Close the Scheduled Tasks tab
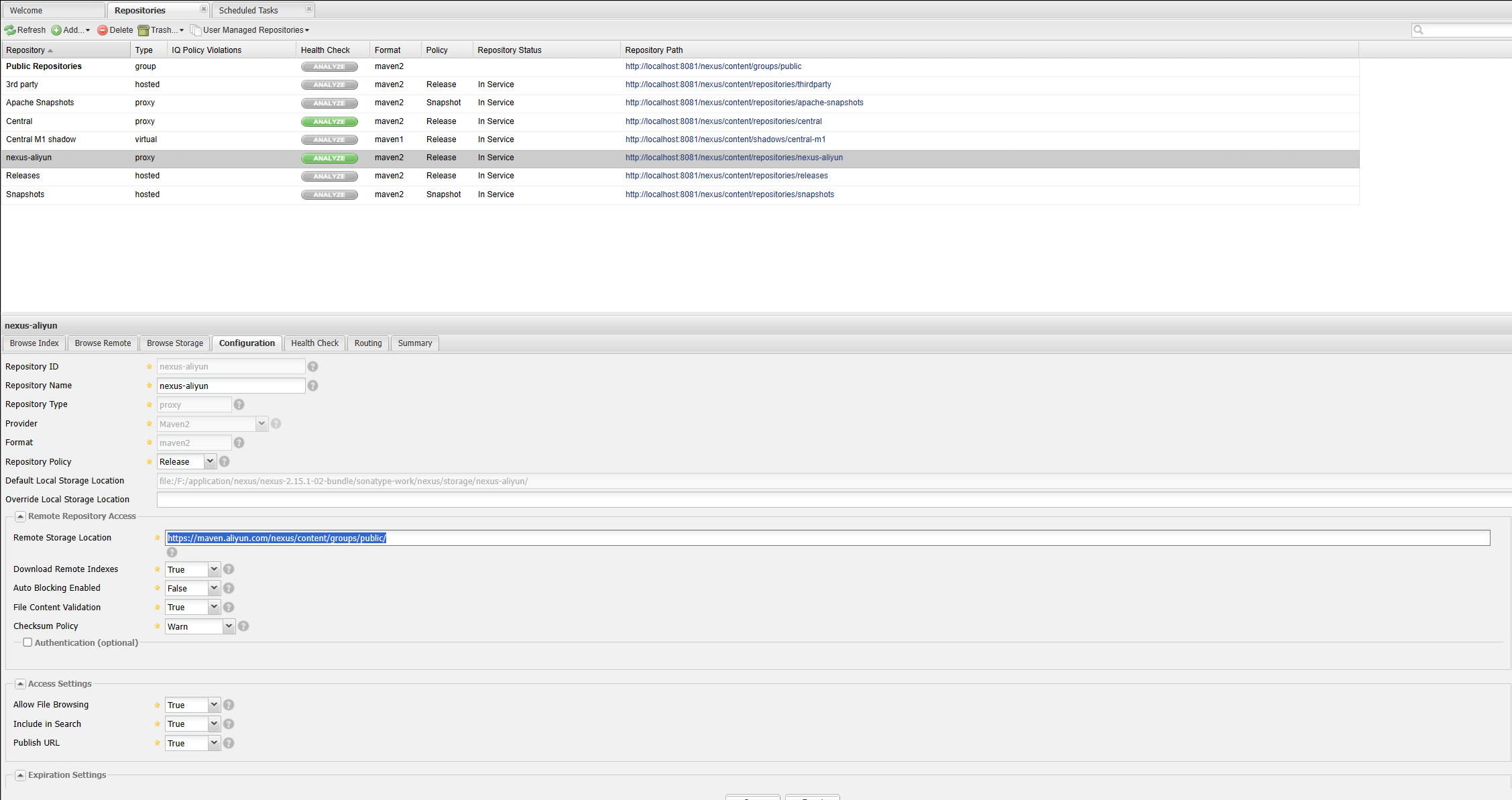This screenshot has height=800, width=1512. pos(308,9)
